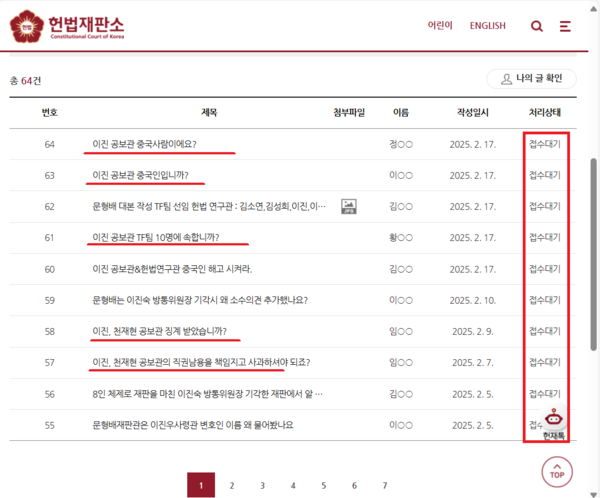The height and width of the screenshot is (498, 600).
Task: Open post 64 about 이진 공보관 중국사람
Action: pyautogui.click(x=144, y=144)
